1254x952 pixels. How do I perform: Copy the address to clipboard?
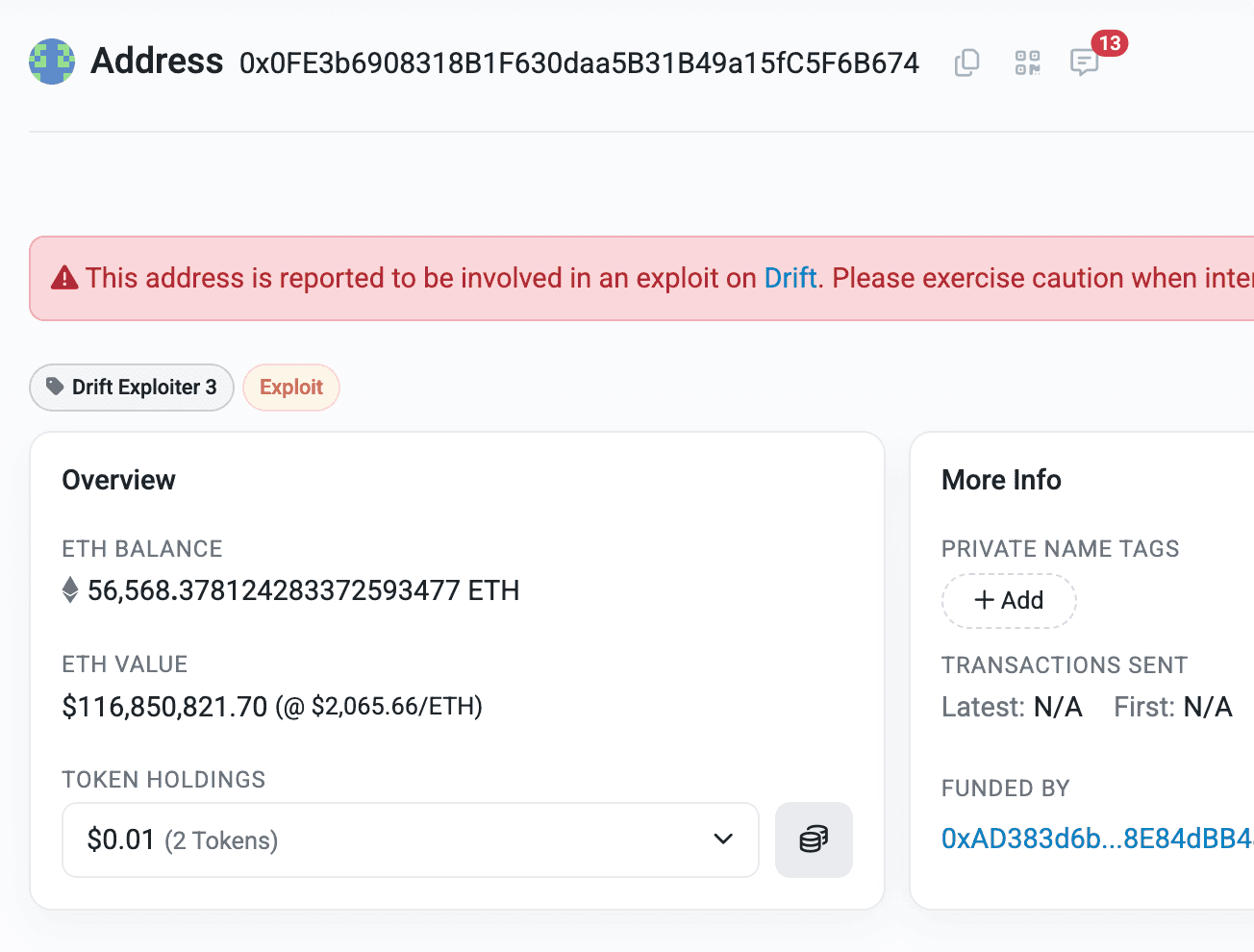[966, 63]
